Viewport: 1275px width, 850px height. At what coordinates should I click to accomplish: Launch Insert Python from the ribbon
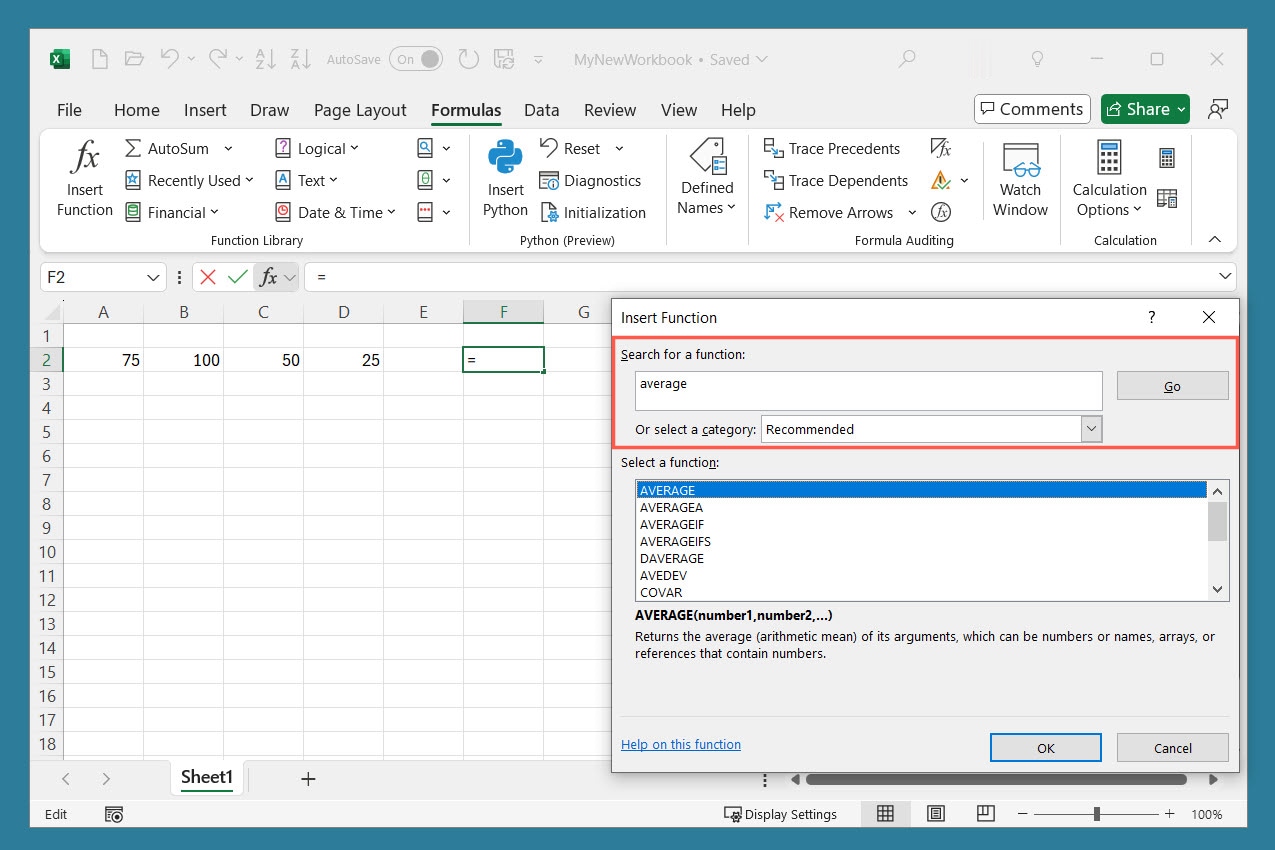(x=505, y=179)
